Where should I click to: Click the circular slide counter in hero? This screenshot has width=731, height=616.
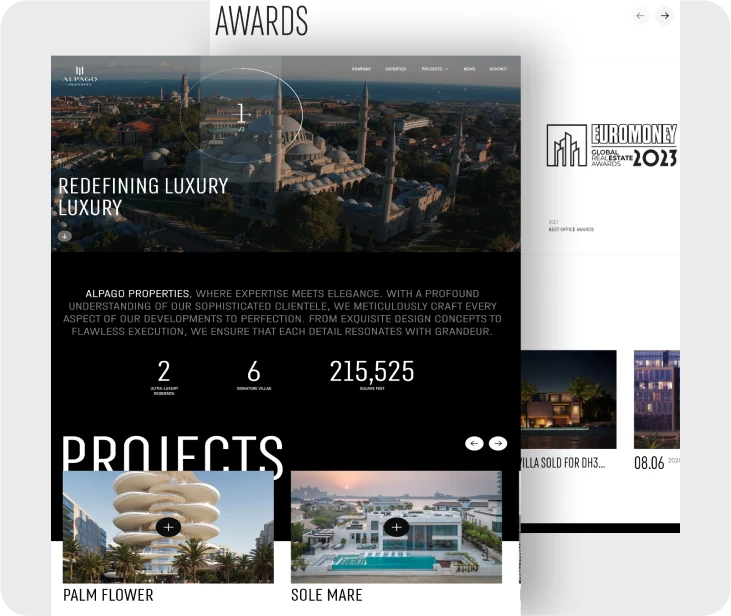tap(241, 116)
